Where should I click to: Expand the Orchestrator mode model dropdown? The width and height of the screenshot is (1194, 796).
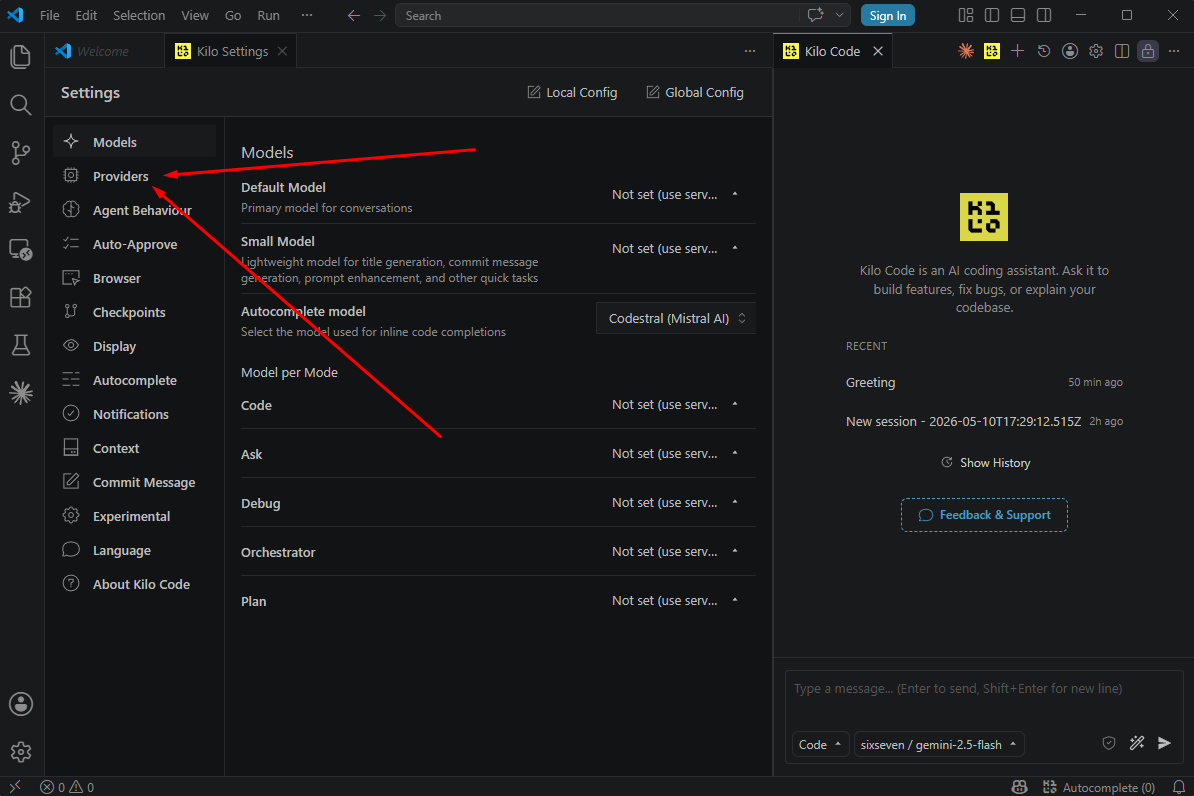675,551
